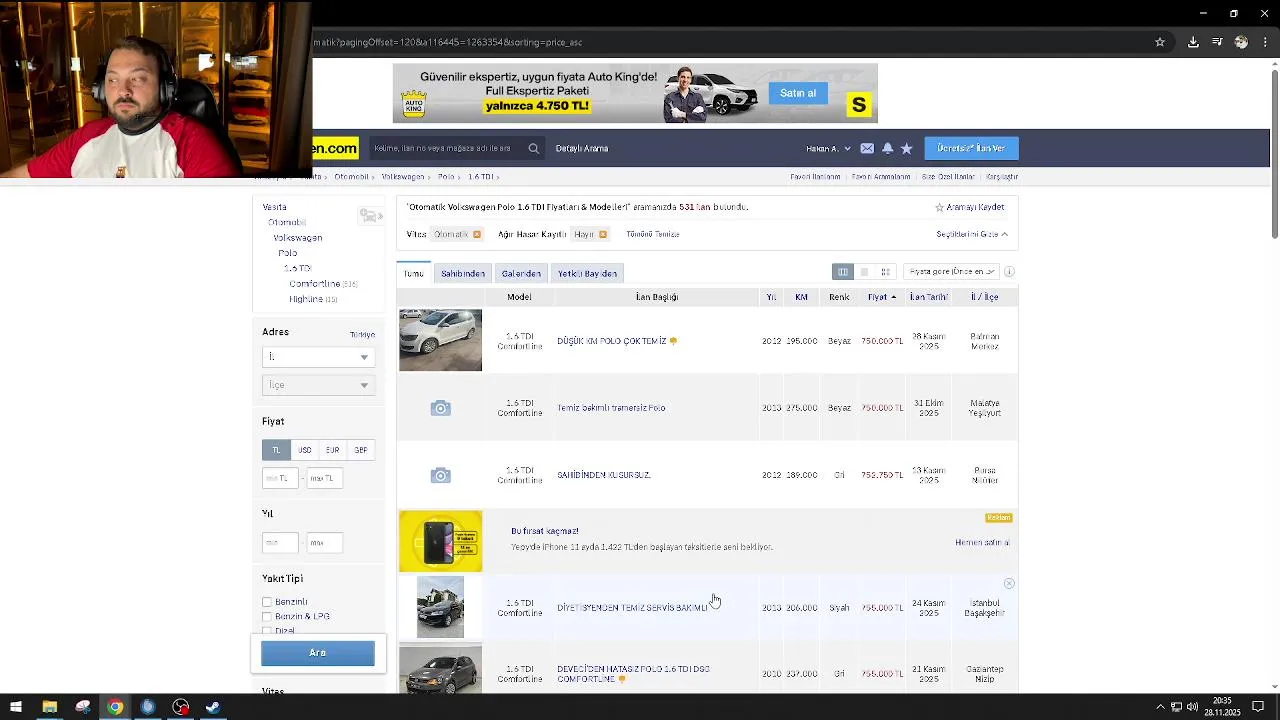Click the Satın al button in banner

click(x=798, y=93)
